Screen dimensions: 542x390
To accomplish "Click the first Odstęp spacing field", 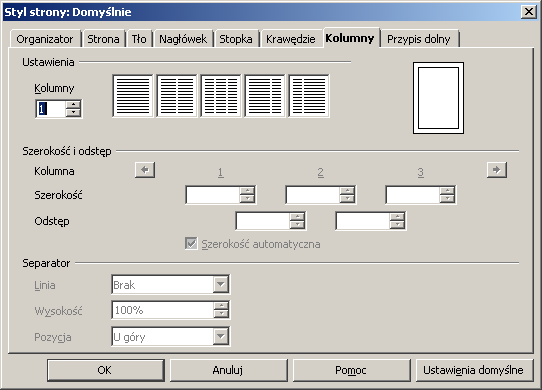I will 263,221.
